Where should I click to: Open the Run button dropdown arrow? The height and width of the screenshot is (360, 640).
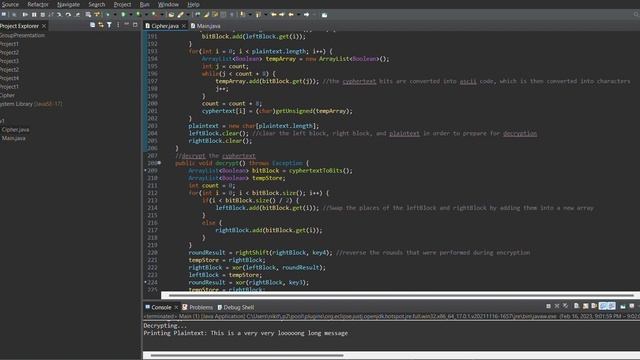pos(131,15)
